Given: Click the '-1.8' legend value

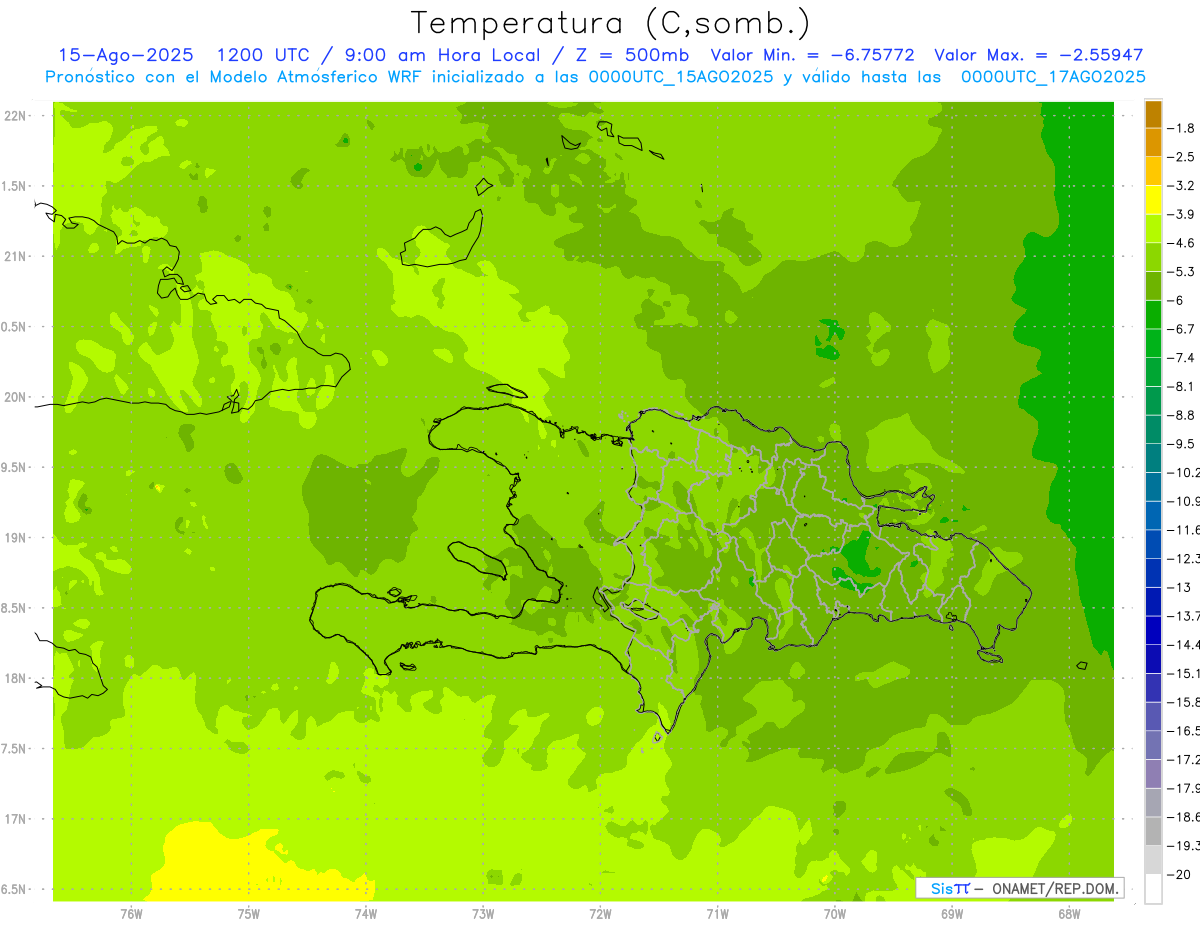Looking at the screenshot, I should click(x=1182, y=128).
